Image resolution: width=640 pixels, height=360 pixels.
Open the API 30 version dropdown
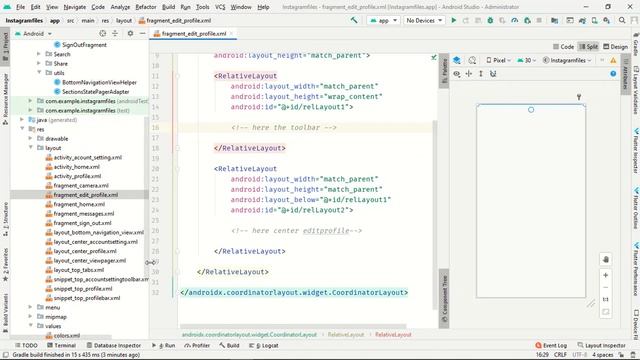[x=527, y=60]
